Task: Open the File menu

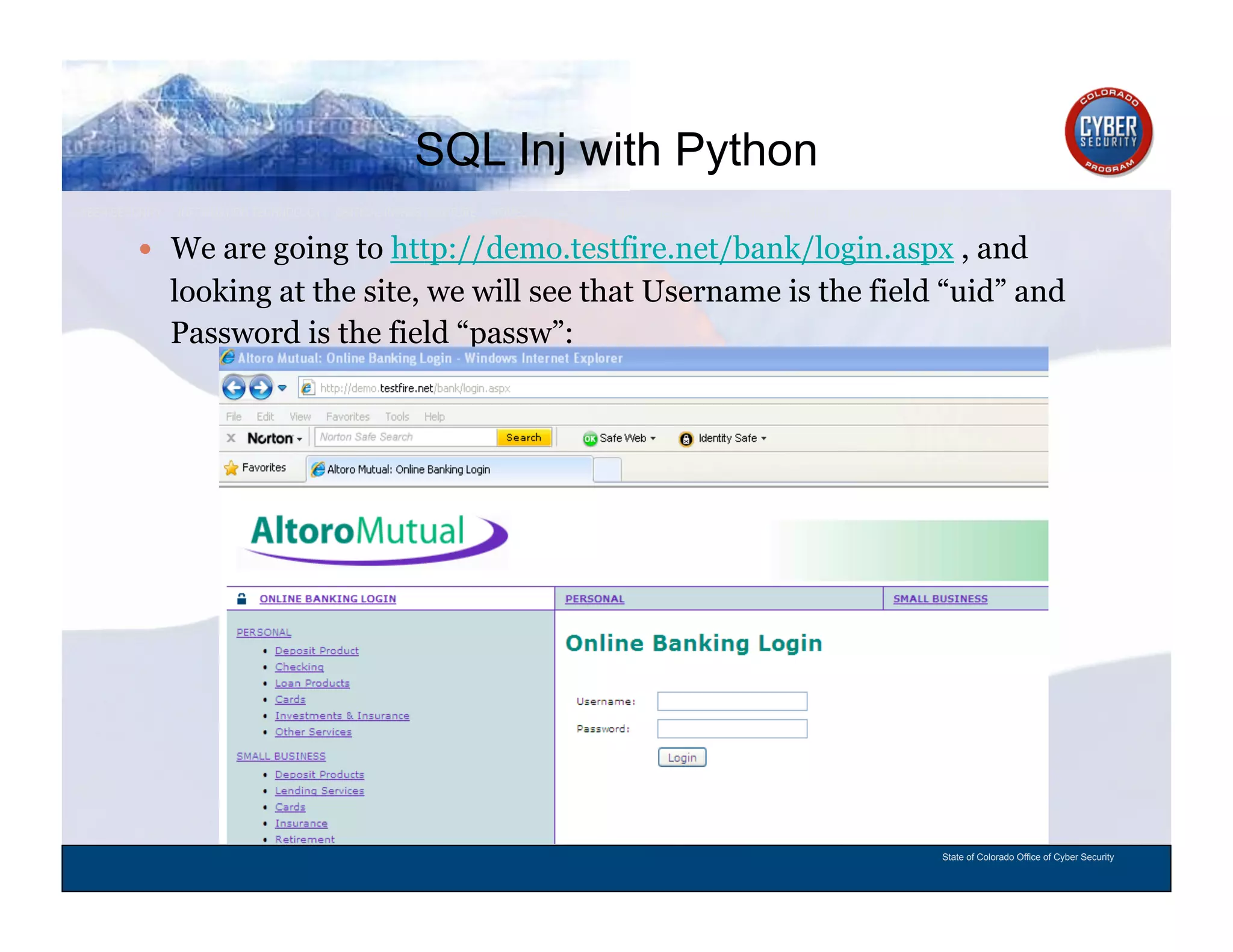Action: click(234, 416)
